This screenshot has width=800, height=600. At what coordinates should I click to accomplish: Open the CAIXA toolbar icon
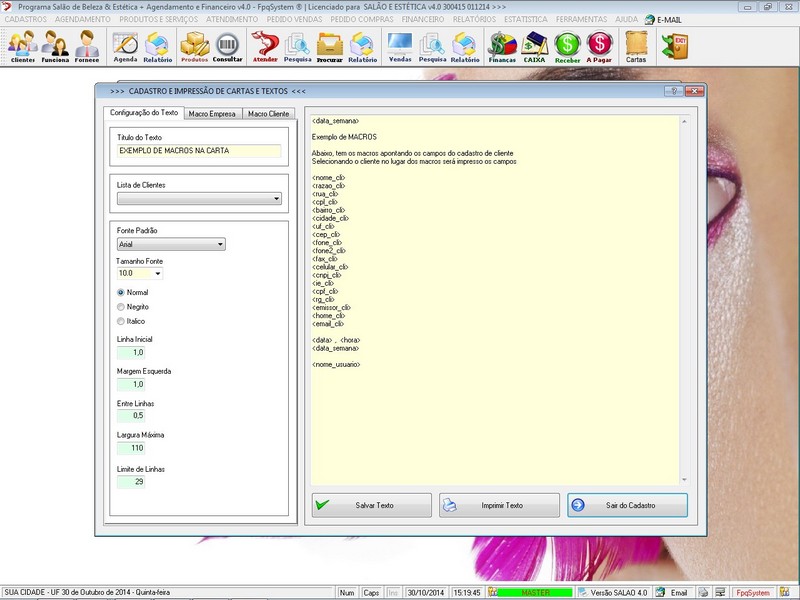coord(534,46)
